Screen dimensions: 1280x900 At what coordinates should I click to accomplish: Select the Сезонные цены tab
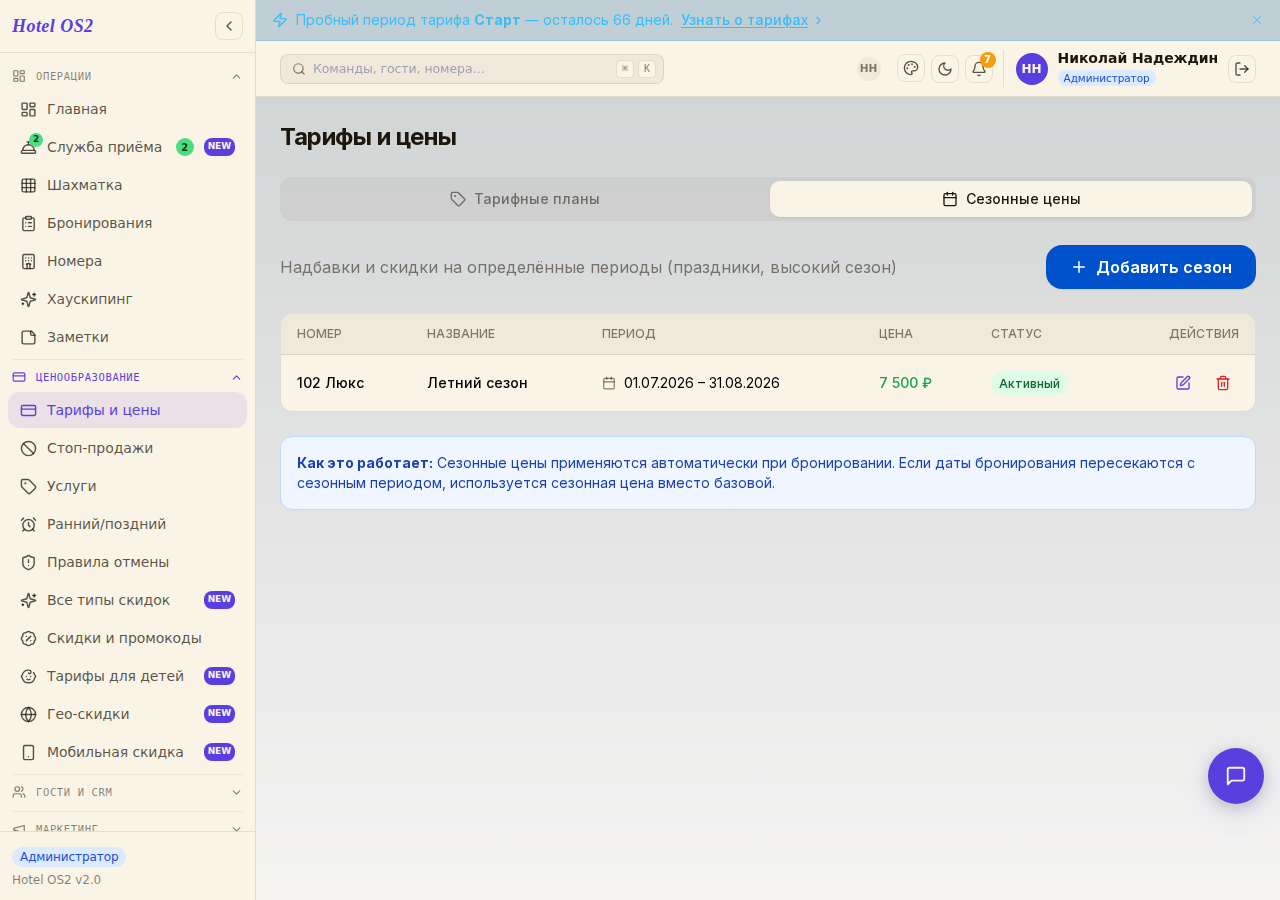1011,199
